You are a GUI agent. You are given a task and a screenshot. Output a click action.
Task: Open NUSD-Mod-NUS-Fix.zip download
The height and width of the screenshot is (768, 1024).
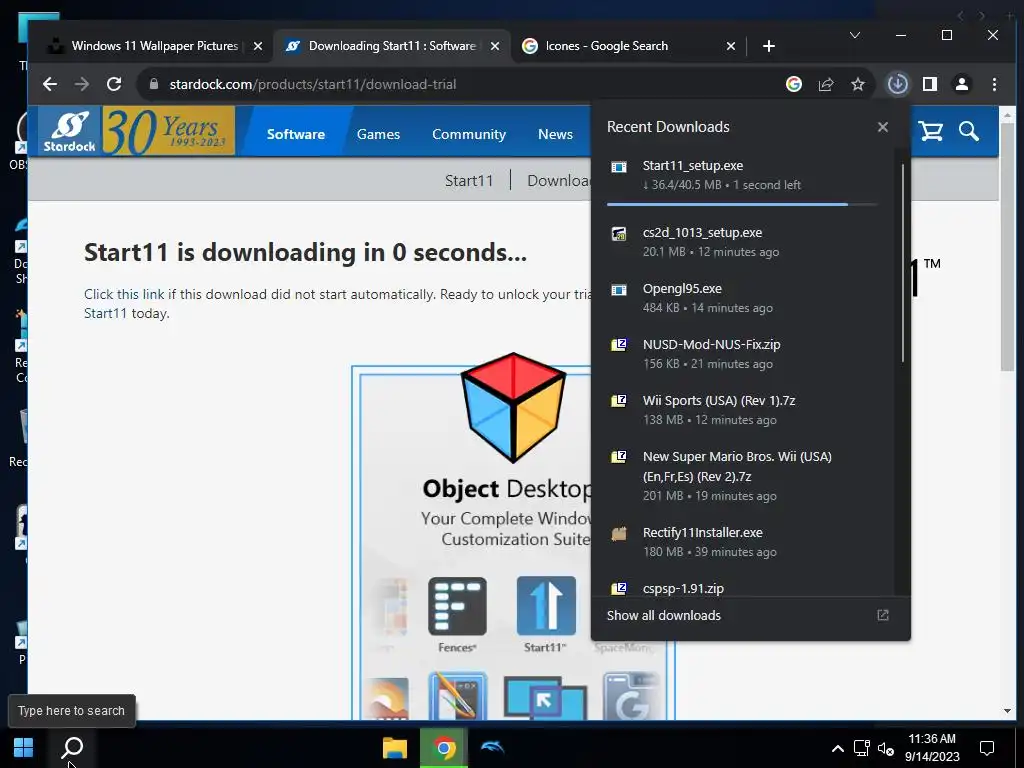pos(744,354)
